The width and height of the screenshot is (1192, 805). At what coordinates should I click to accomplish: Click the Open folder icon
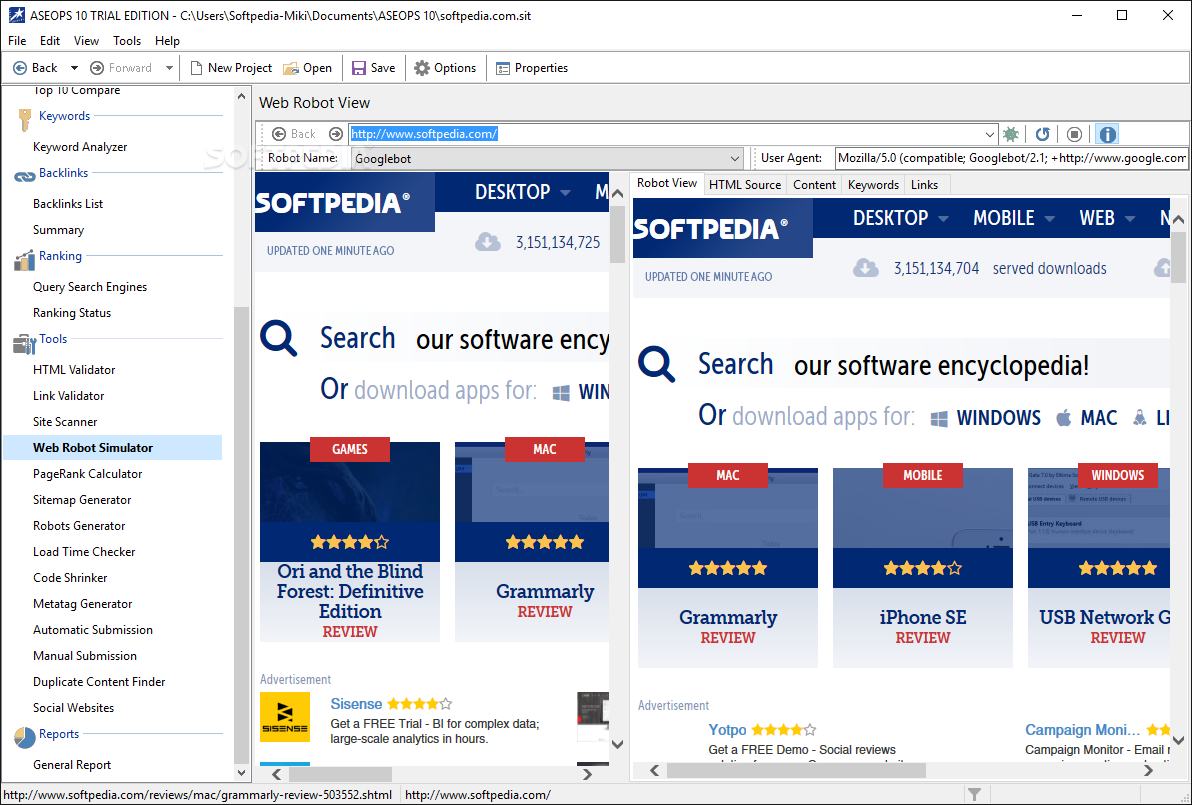pos(290,68)
